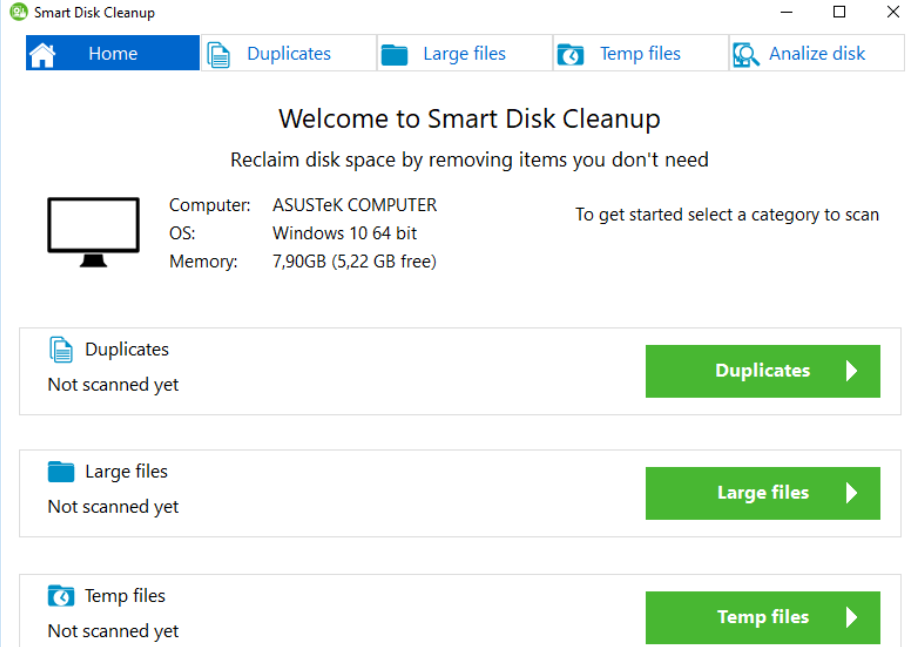Click the Duplicates section title text
918x647 pixels.
point(127,350)
